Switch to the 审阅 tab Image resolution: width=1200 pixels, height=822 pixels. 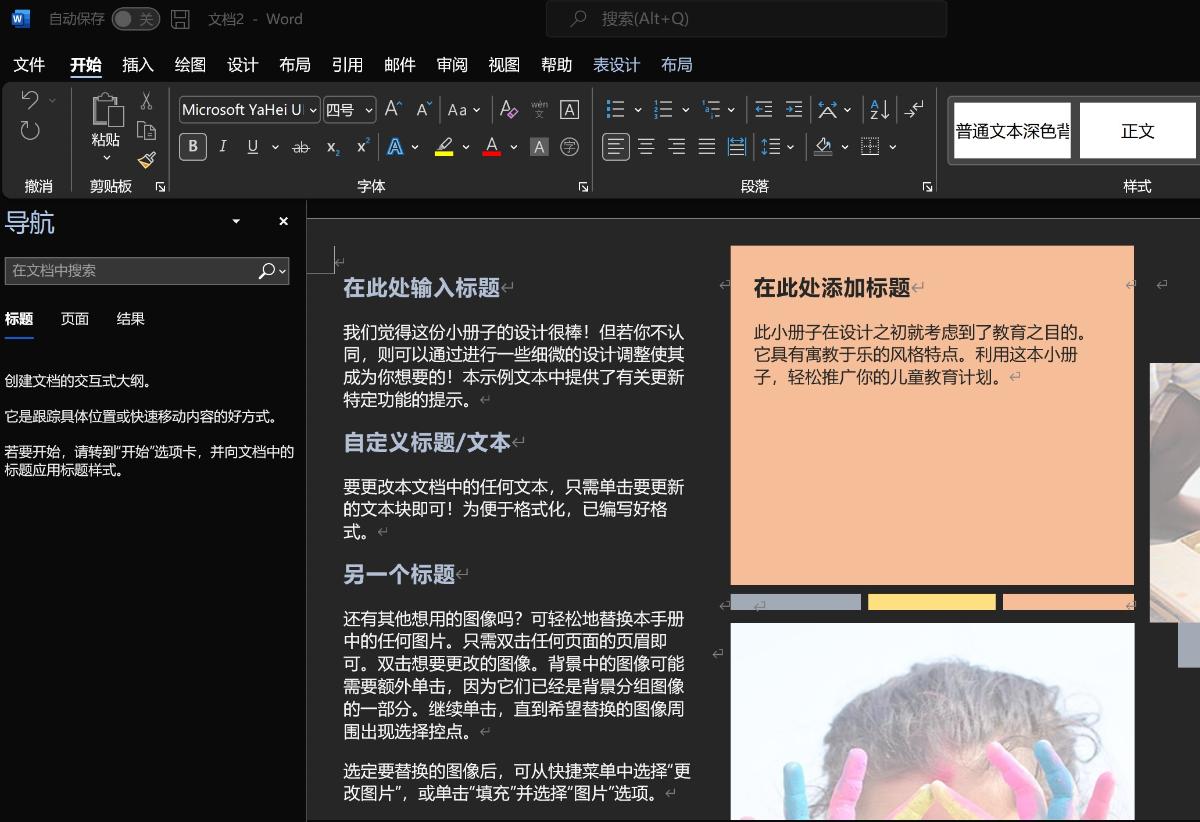point(452,65)
